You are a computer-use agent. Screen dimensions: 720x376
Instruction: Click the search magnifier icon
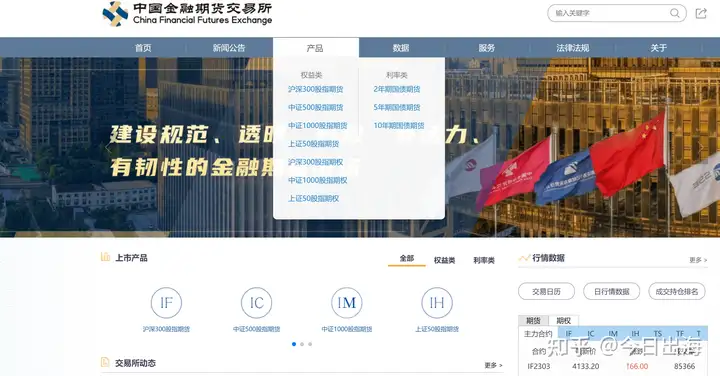tap(675, 13)
